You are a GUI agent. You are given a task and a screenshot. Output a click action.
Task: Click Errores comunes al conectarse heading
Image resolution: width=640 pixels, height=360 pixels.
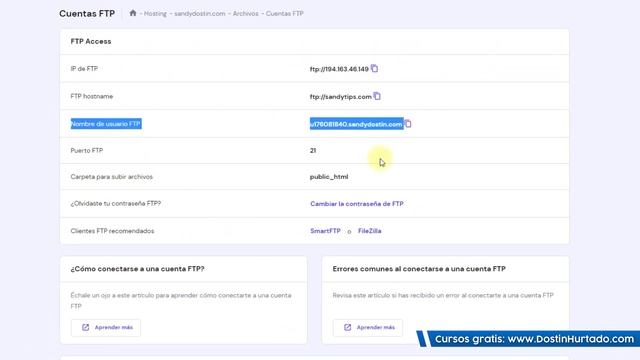tap(419, 269)
